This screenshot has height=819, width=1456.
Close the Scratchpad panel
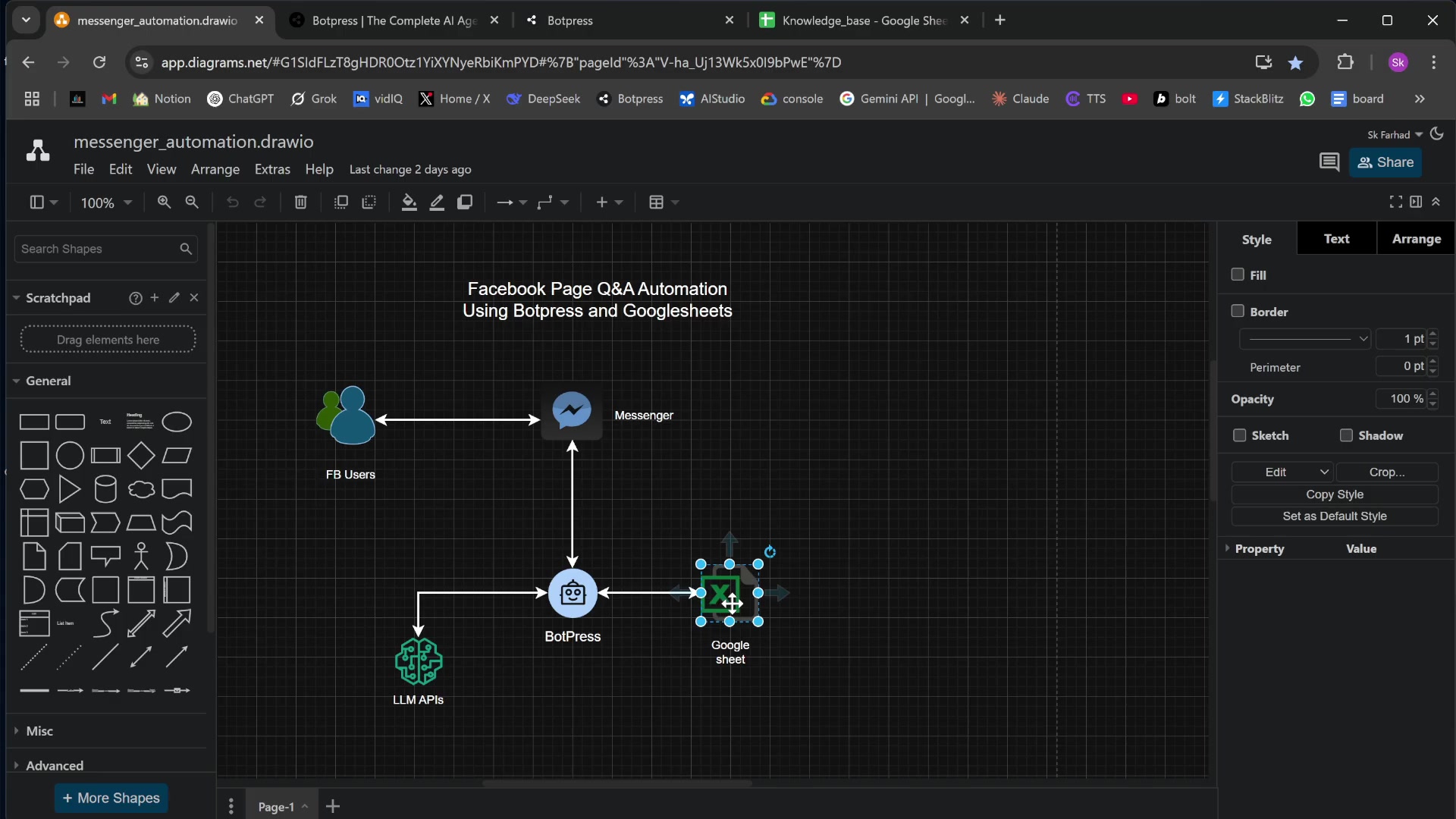(194, 298)
